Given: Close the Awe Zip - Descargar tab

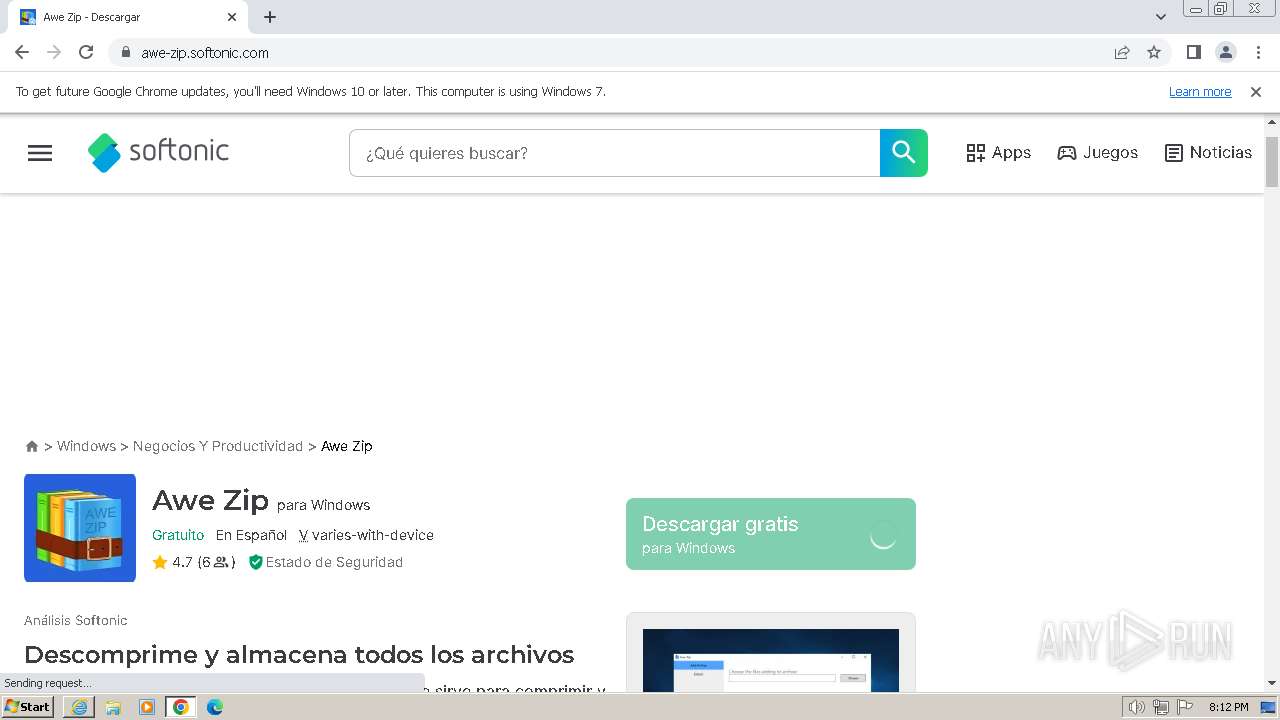Looking at the screenshot, I should click(232, 17).
